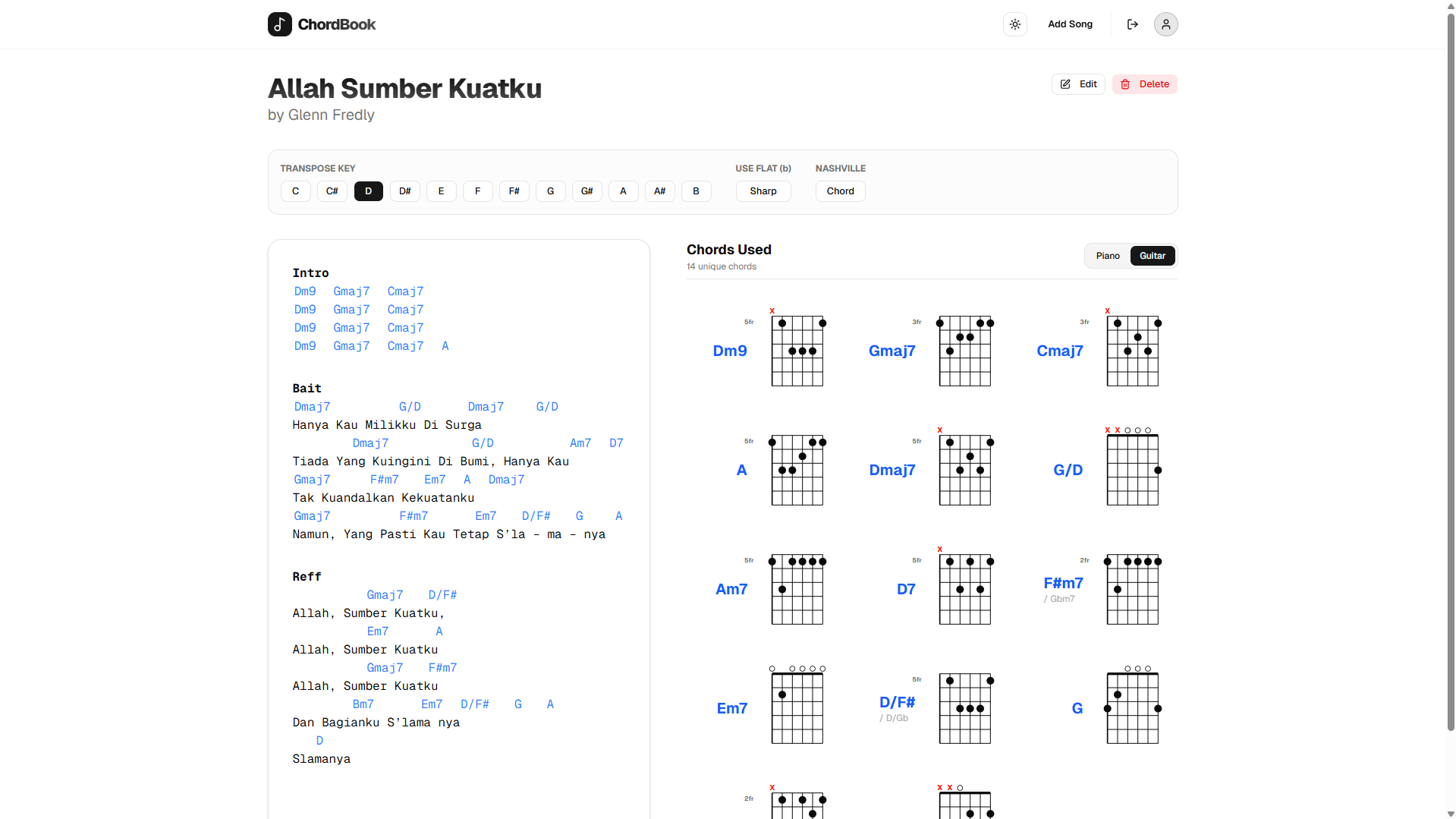Transpose the song to key C#

(332, 191)
